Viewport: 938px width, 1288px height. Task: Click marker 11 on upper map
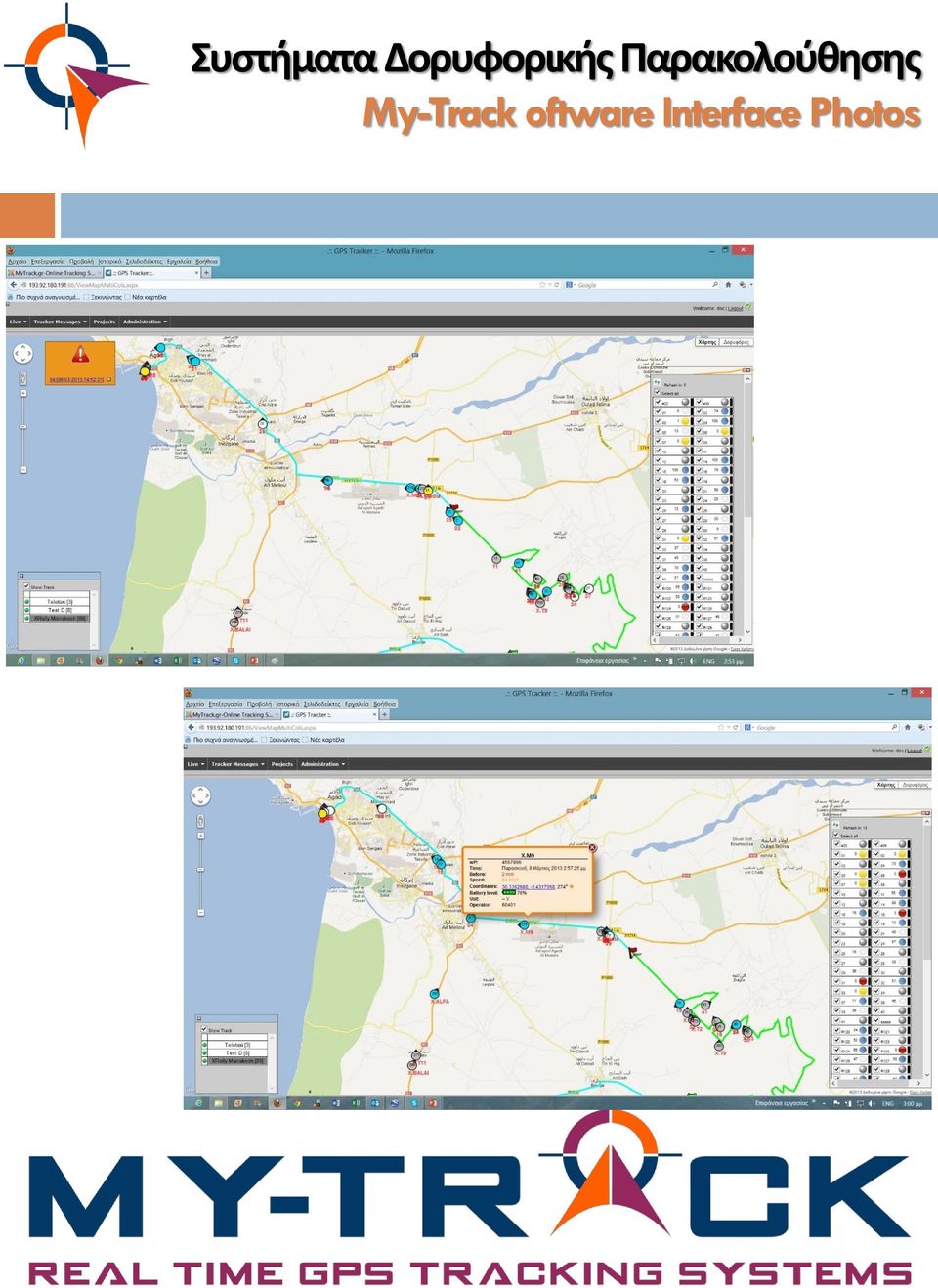tap(496, 559)
